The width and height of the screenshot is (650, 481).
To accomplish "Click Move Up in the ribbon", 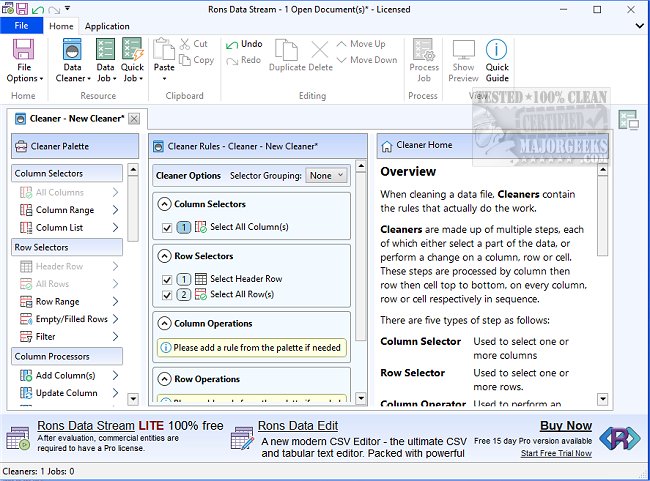I will [x=361, y=44].
